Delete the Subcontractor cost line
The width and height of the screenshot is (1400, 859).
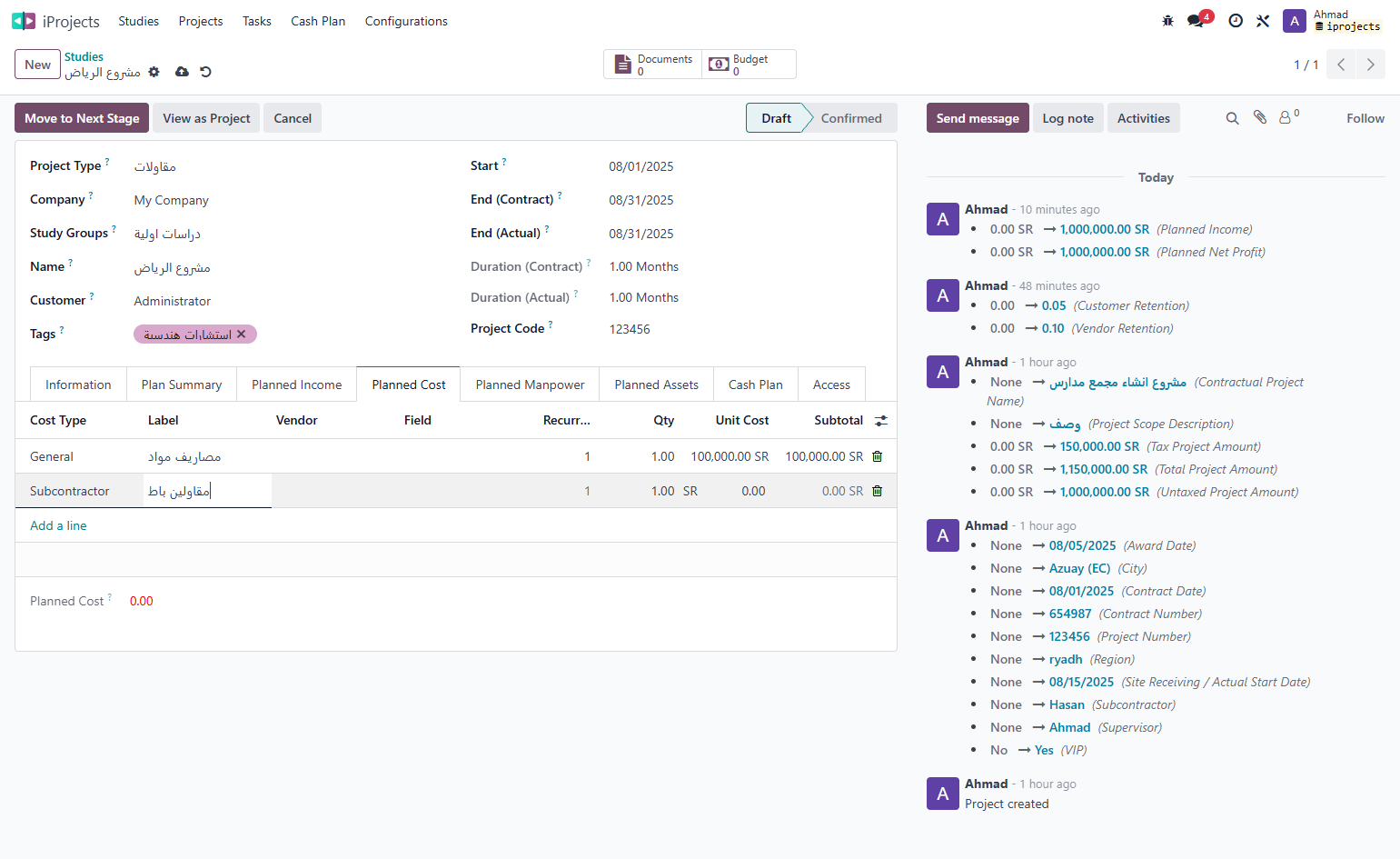(878, 491)
